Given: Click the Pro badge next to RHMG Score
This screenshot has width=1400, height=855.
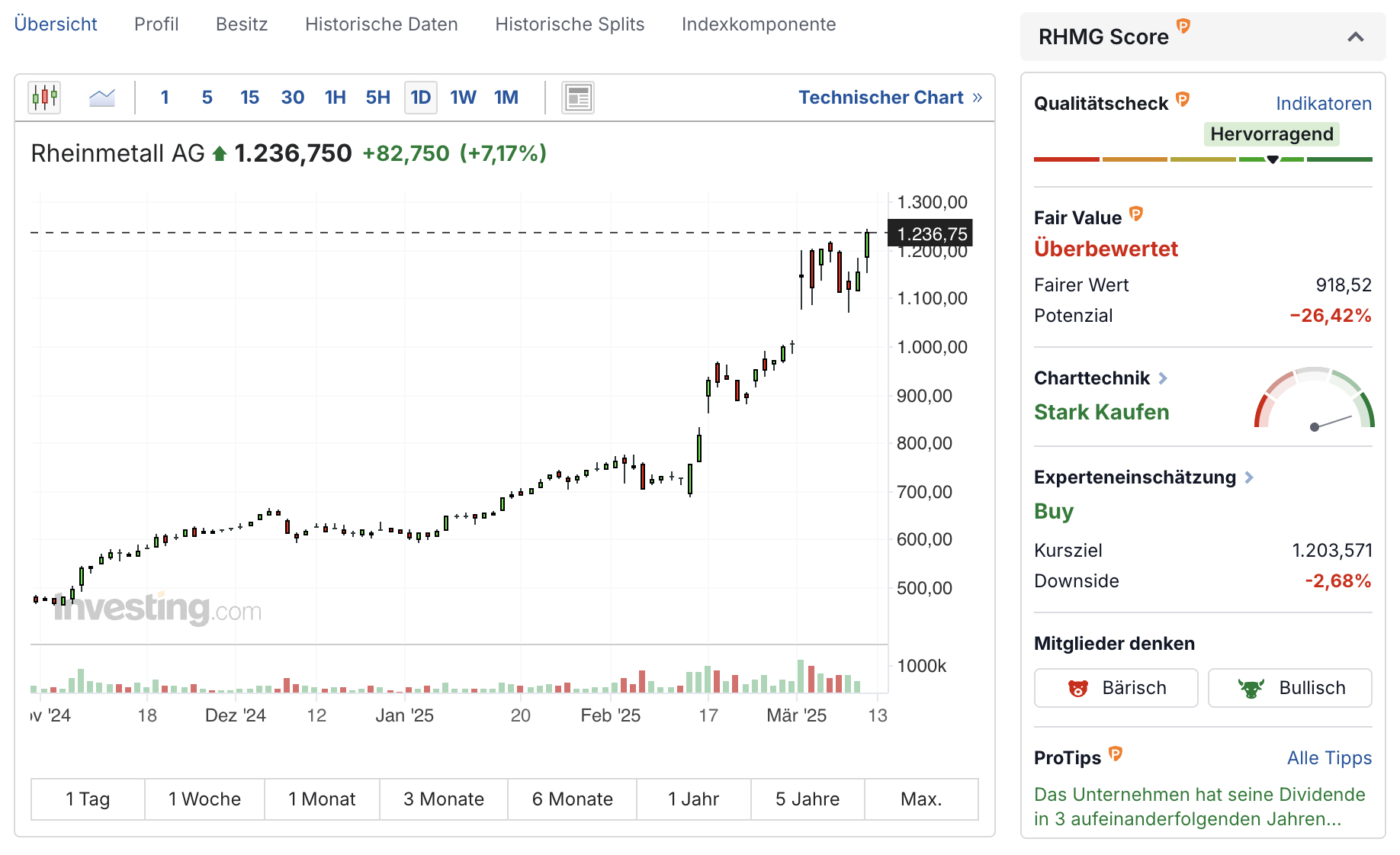Looking at the screenshot, I should coord(1183,26).
